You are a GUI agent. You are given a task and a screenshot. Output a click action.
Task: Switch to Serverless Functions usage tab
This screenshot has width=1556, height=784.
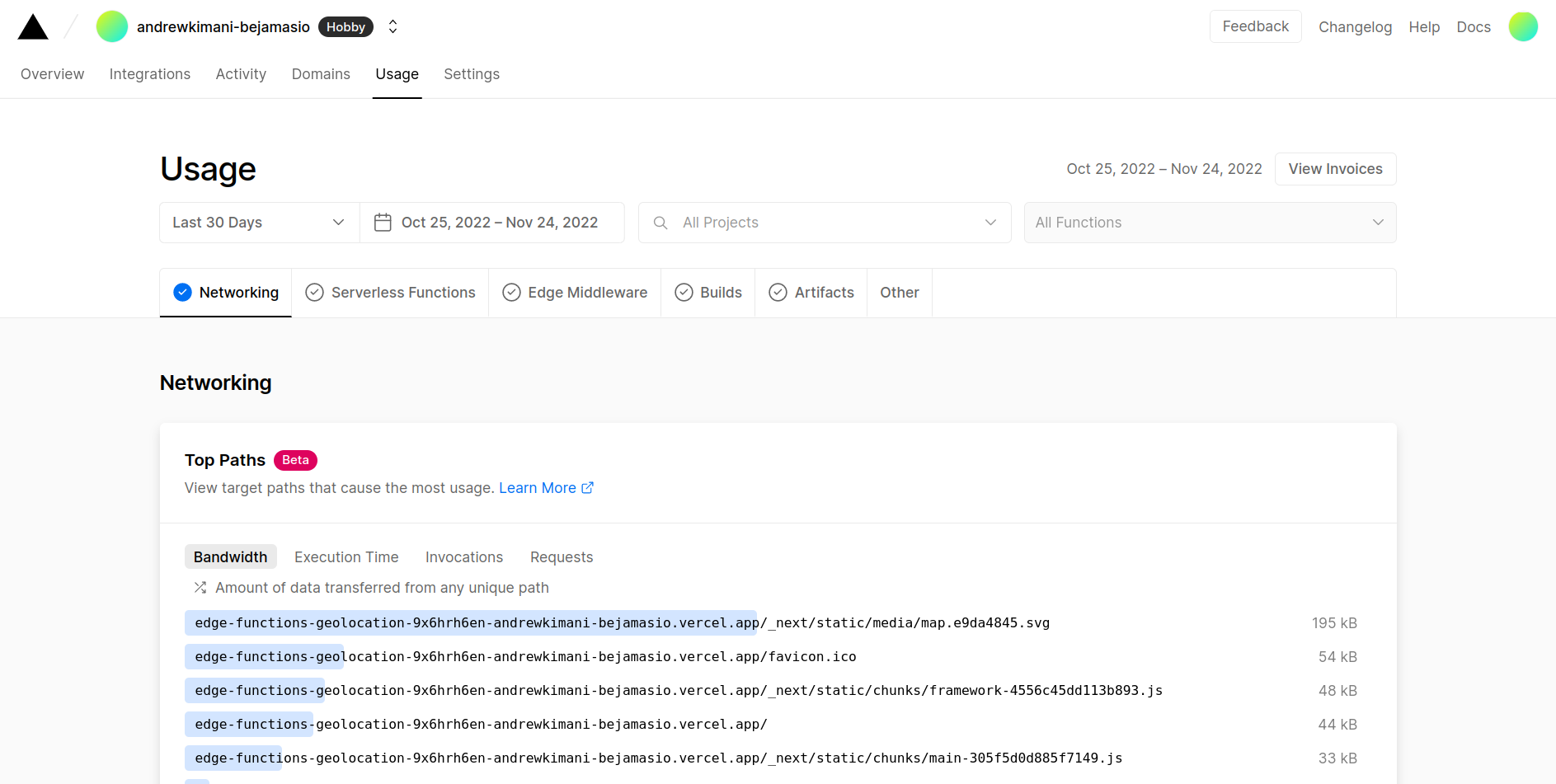[390, 293]
